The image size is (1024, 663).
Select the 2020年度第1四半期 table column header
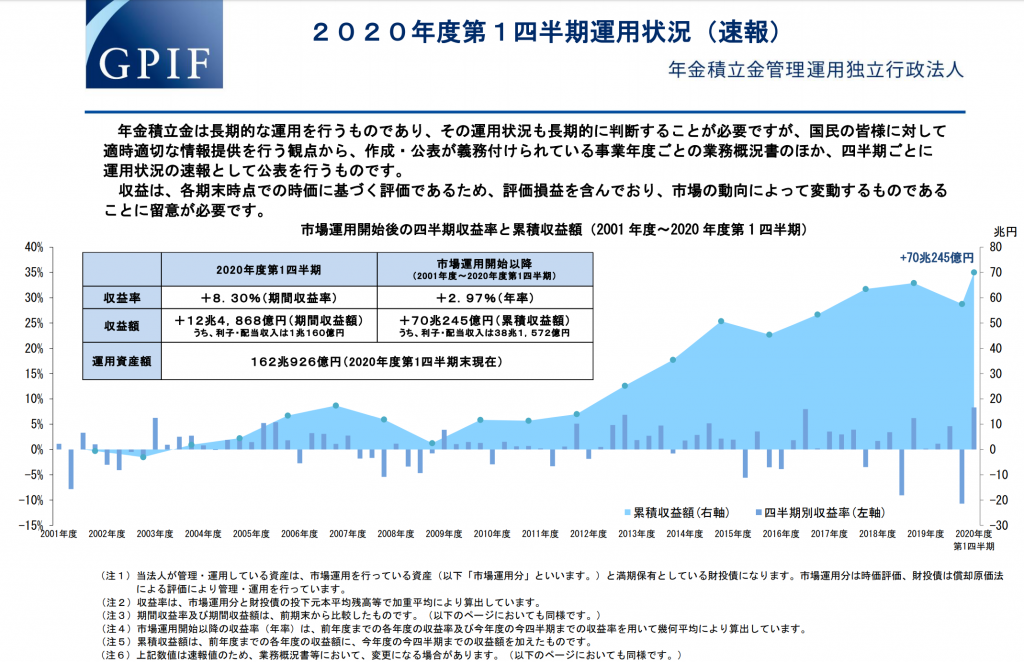click(x=268, y=270)
